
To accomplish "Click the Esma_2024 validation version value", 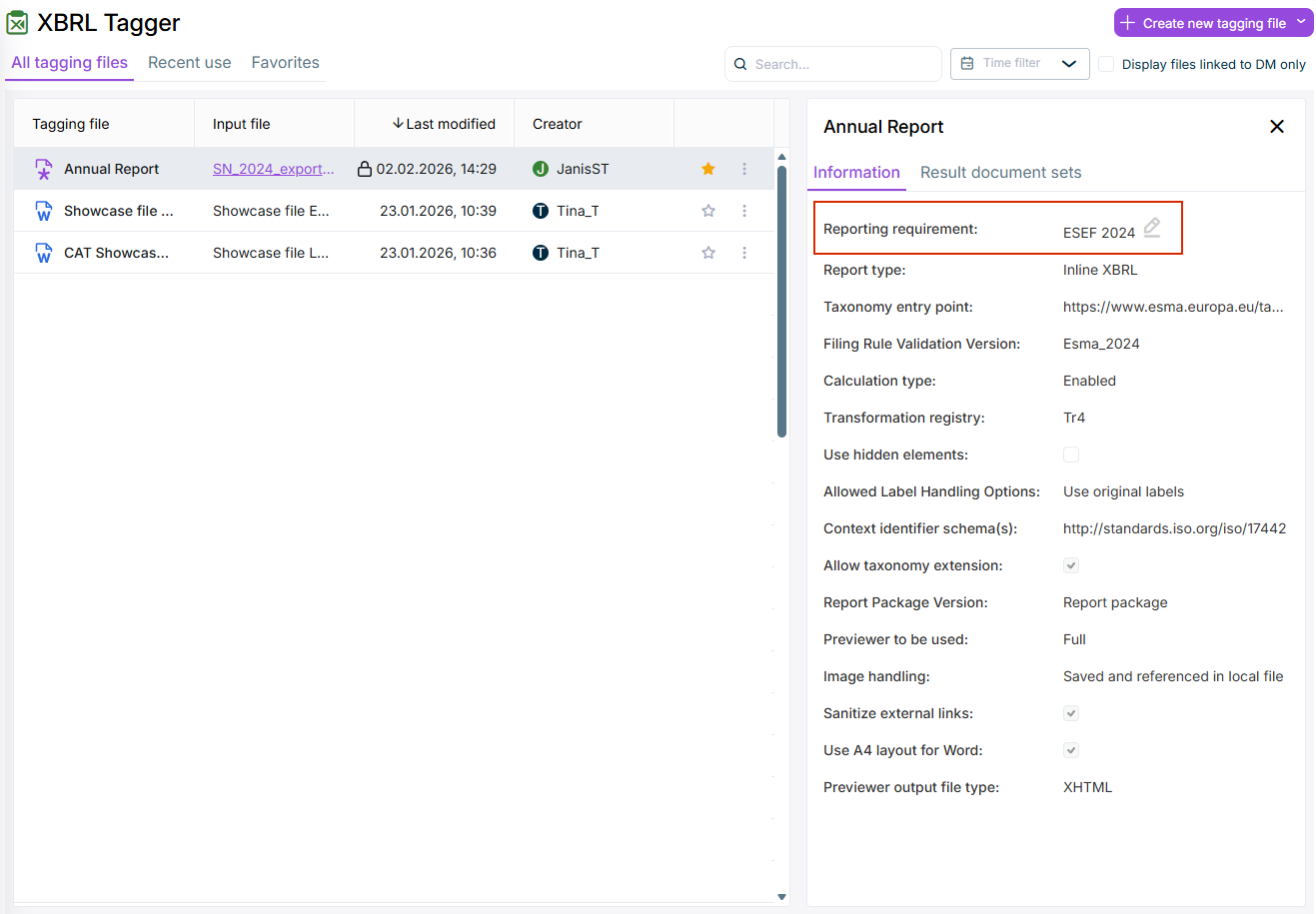I will click(x=1101, y=344).
